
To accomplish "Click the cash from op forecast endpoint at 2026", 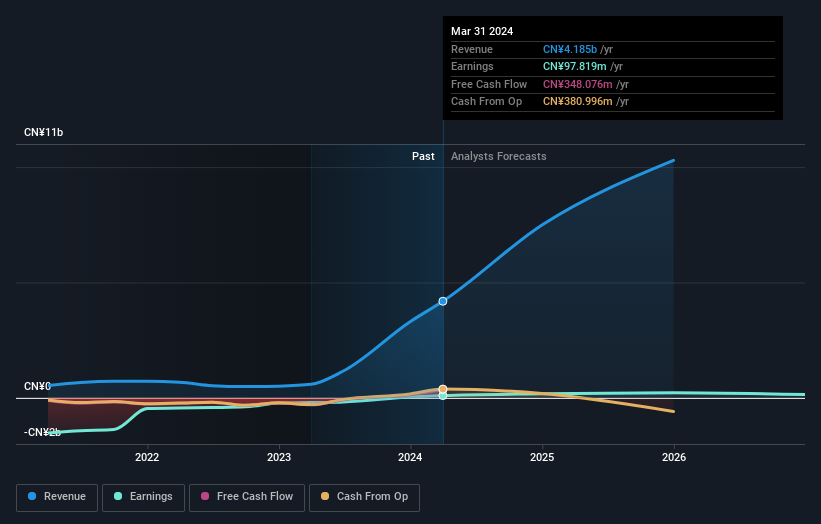I will pos(673,411).
